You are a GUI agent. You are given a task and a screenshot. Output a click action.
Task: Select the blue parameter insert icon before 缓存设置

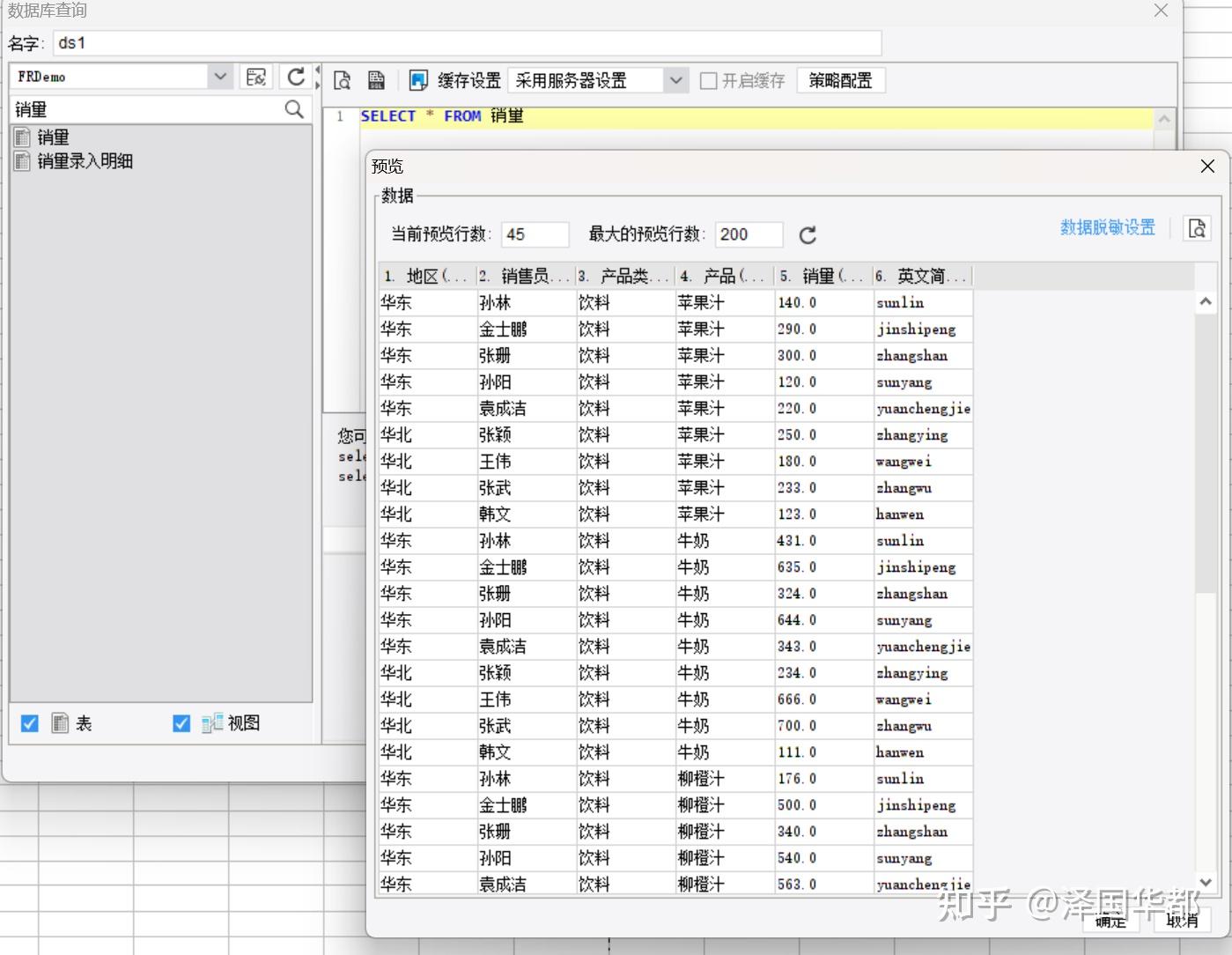pyautogui.click(x=417, y=80)
